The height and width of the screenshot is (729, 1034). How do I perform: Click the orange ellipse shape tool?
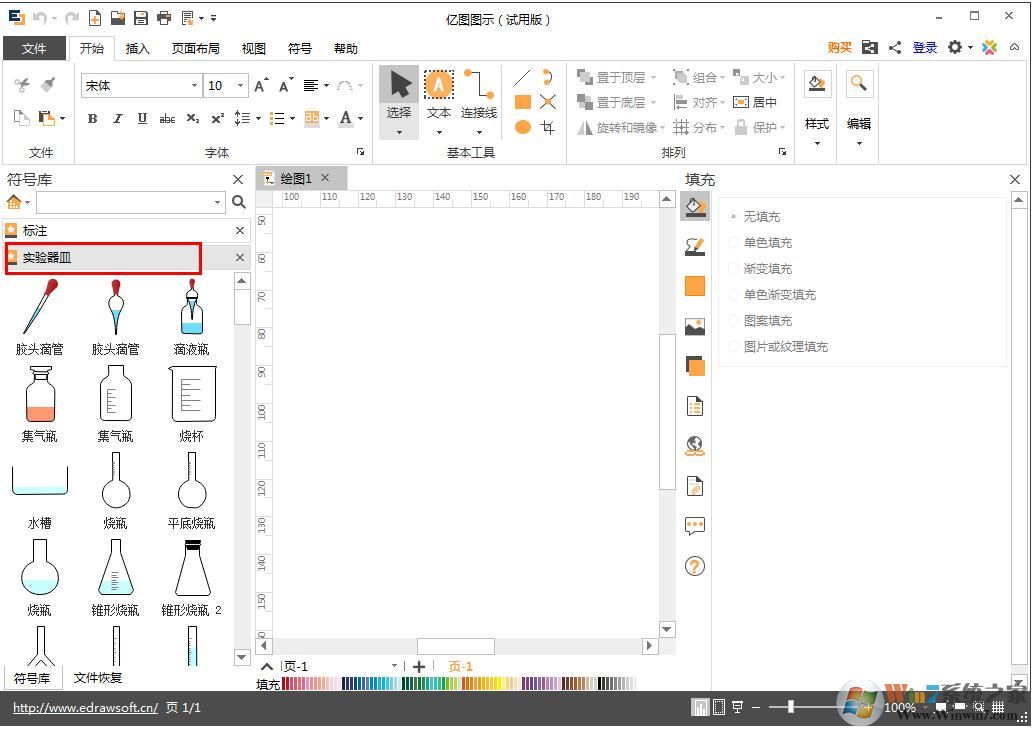pyautogui.click(x=522, y=127)
